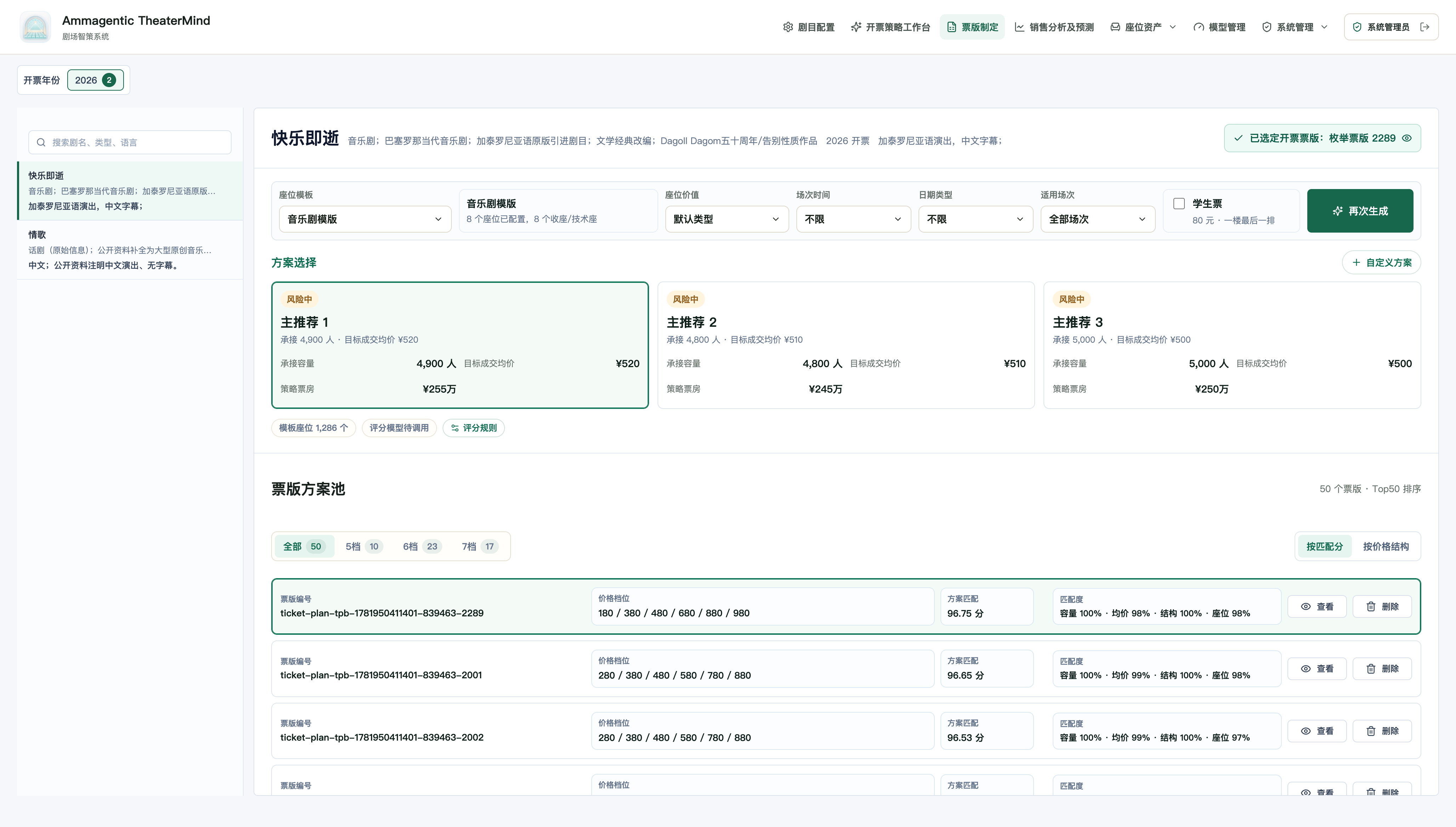The image size is (1456, 827).
Task: Click the eye icon in row 2002
Action: pyautogui.click(x=1306, y=731)
